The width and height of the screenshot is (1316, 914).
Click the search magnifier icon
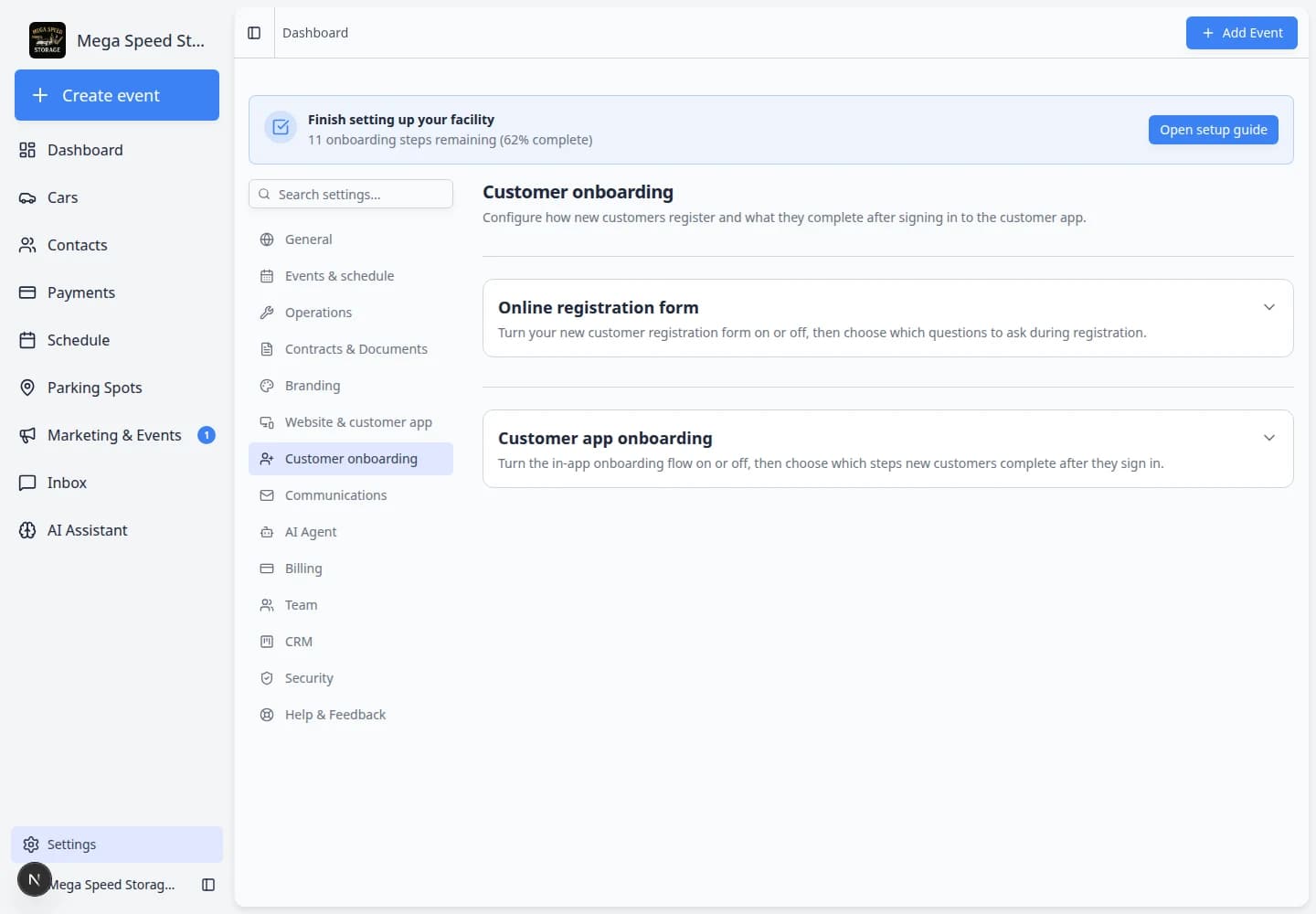(264, 194)
